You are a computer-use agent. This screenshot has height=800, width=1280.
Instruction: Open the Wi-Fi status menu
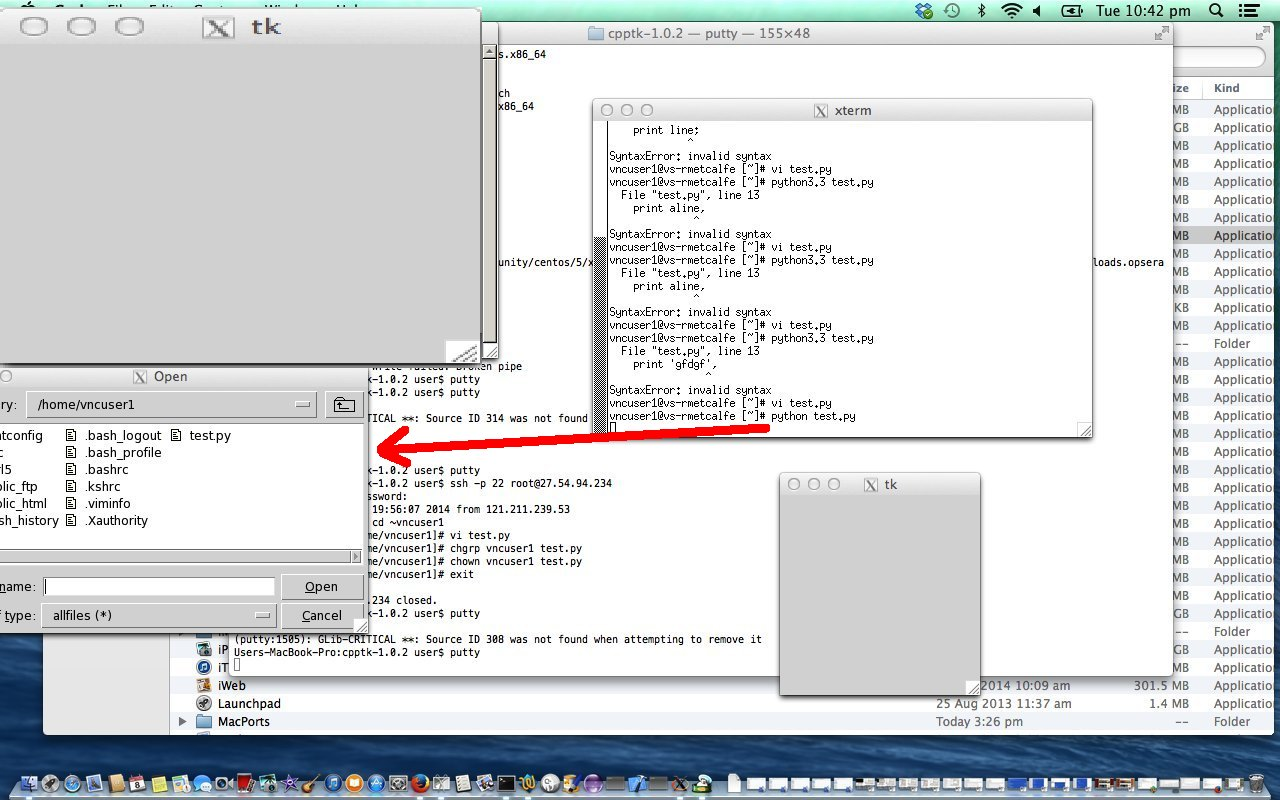pyautogui.click(x=1011, y=11)
